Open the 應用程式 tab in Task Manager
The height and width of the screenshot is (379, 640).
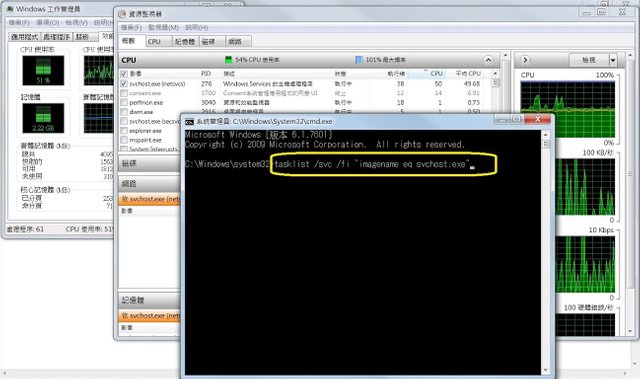coord(24,37)
